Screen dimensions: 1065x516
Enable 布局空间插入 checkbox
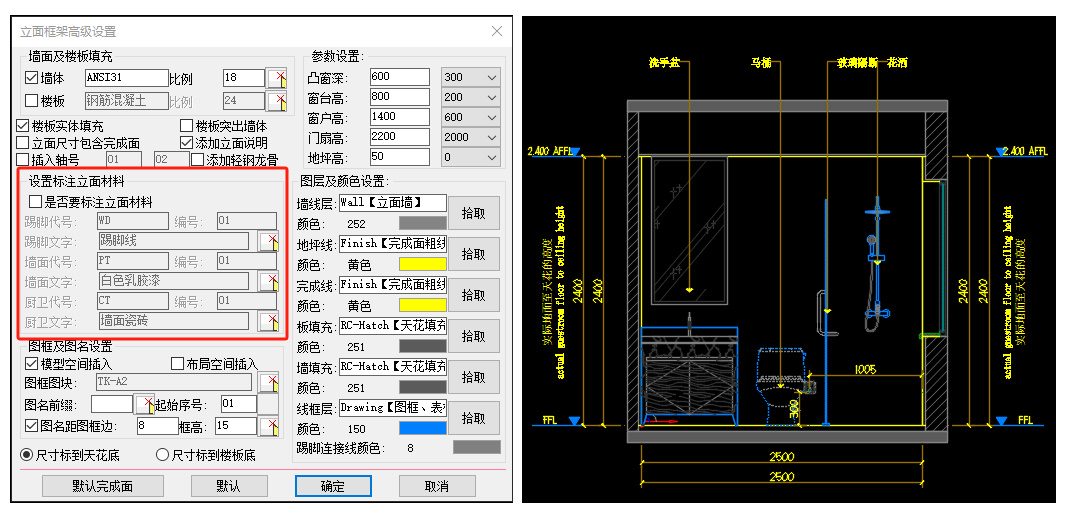coord(177,364)
